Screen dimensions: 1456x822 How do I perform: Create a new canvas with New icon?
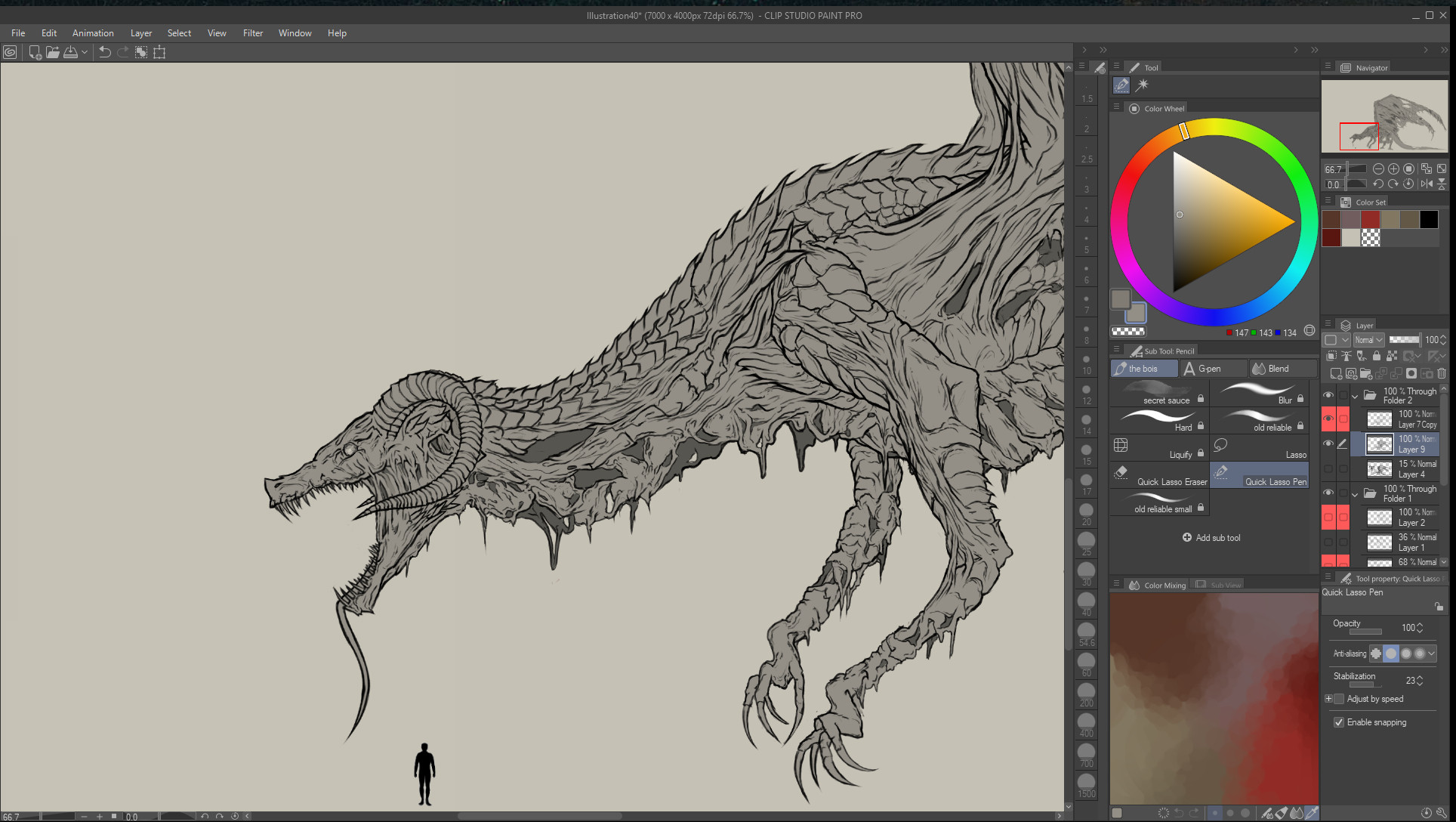click(x=35, y=52)
